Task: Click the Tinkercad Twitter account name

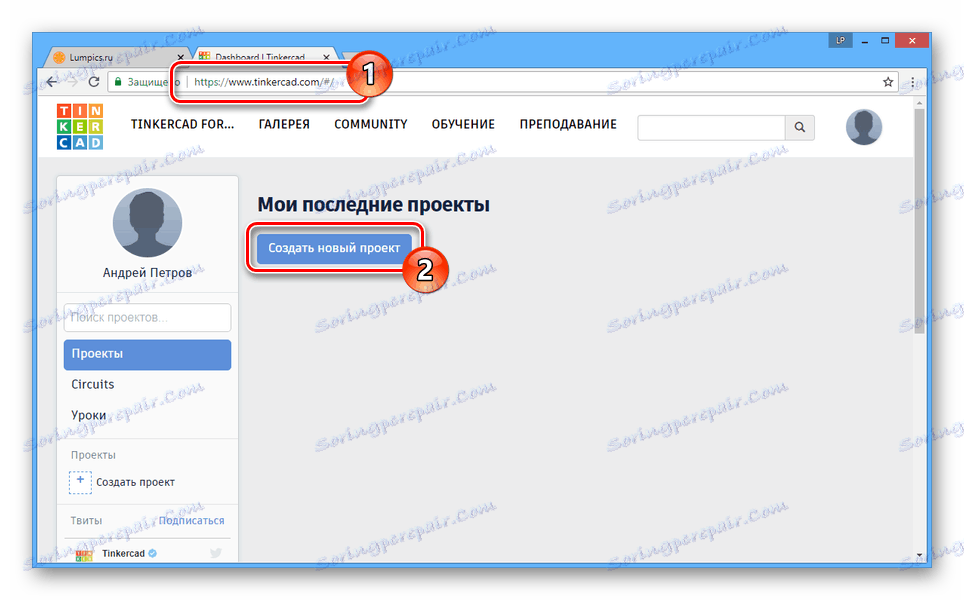Action: pyautogui.click(x=124, y=553)
